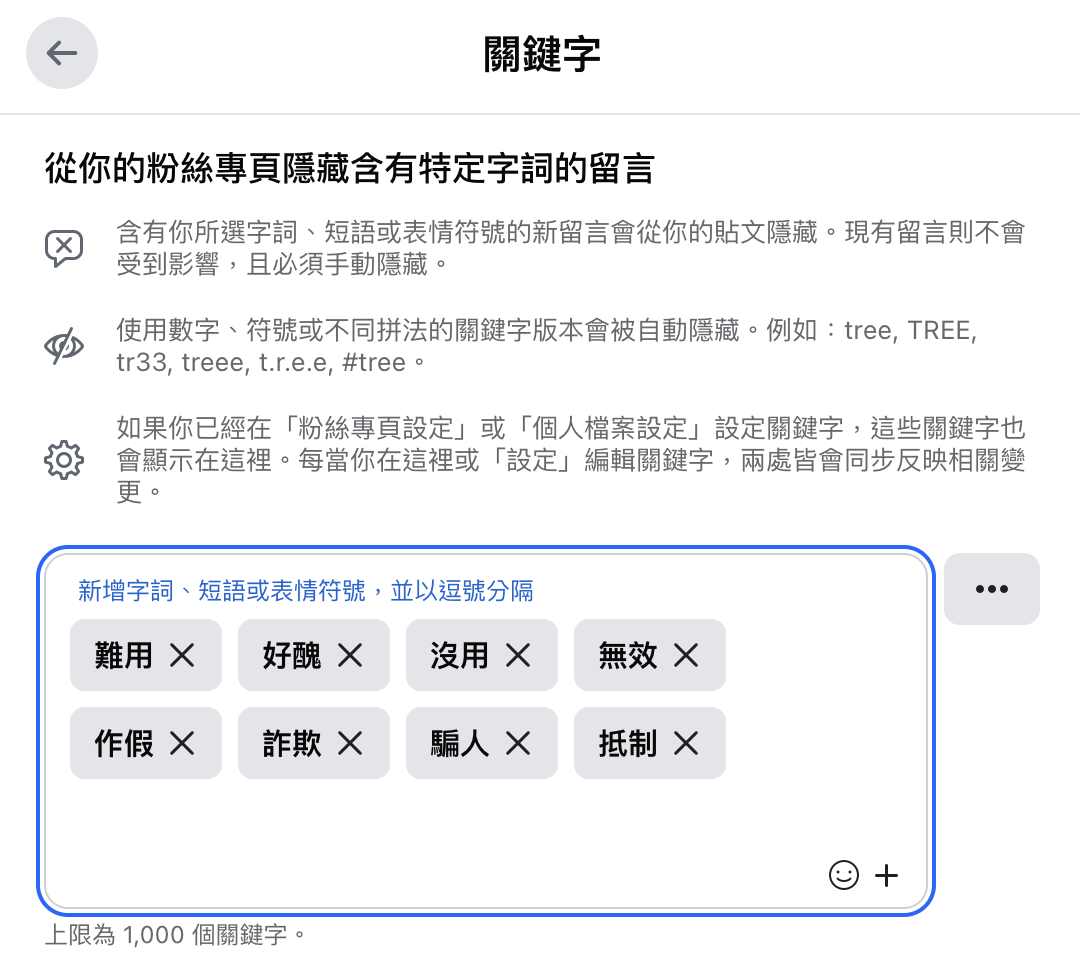Select the 抵制 keyword text
The width and height of the screenshot is (1080, 972).
click(x=627, y=743)
